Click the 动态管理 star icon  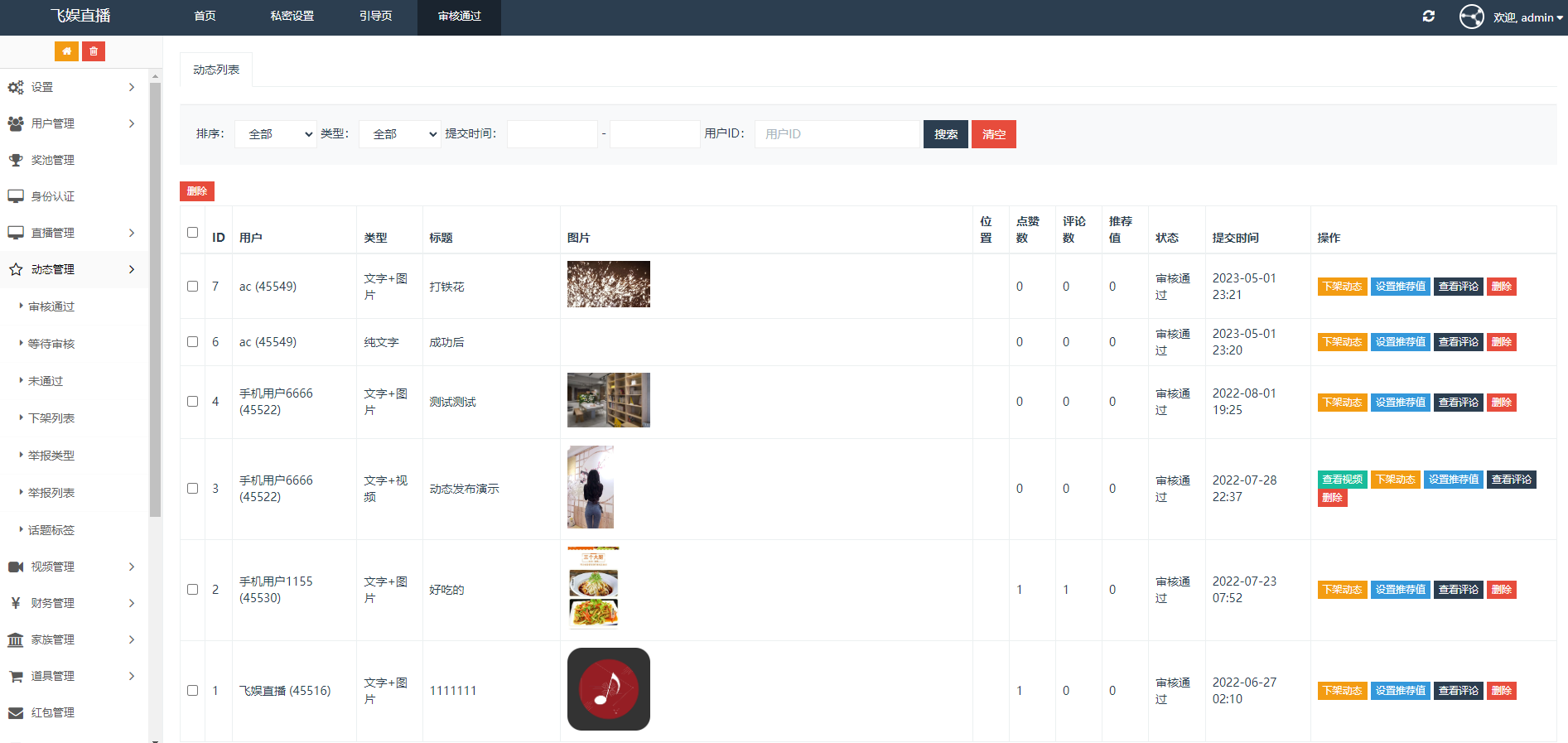pos(16,269)
